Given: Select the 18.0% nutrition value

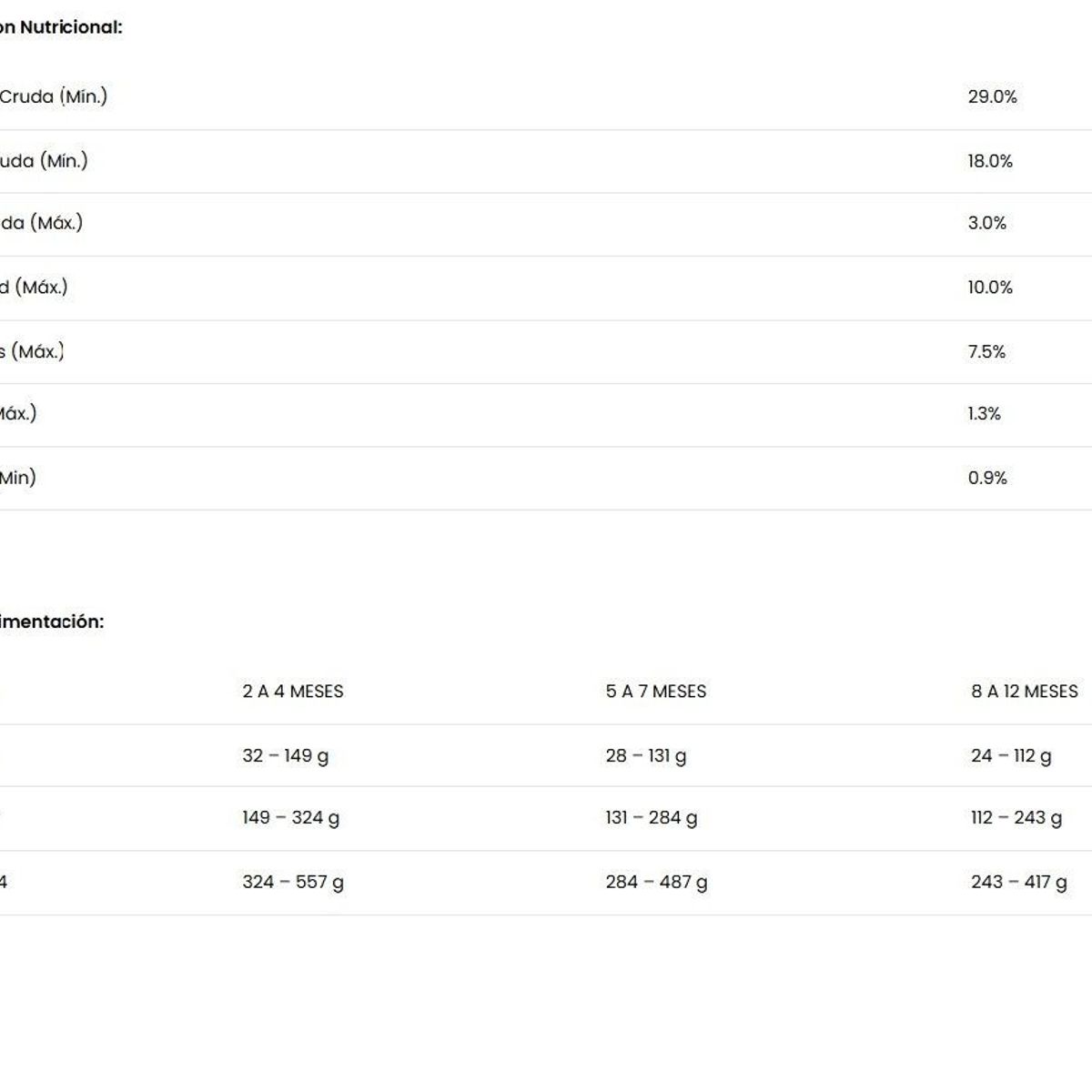Looking at the screenshot, I should pyautogui.click(x=990, y=161).
